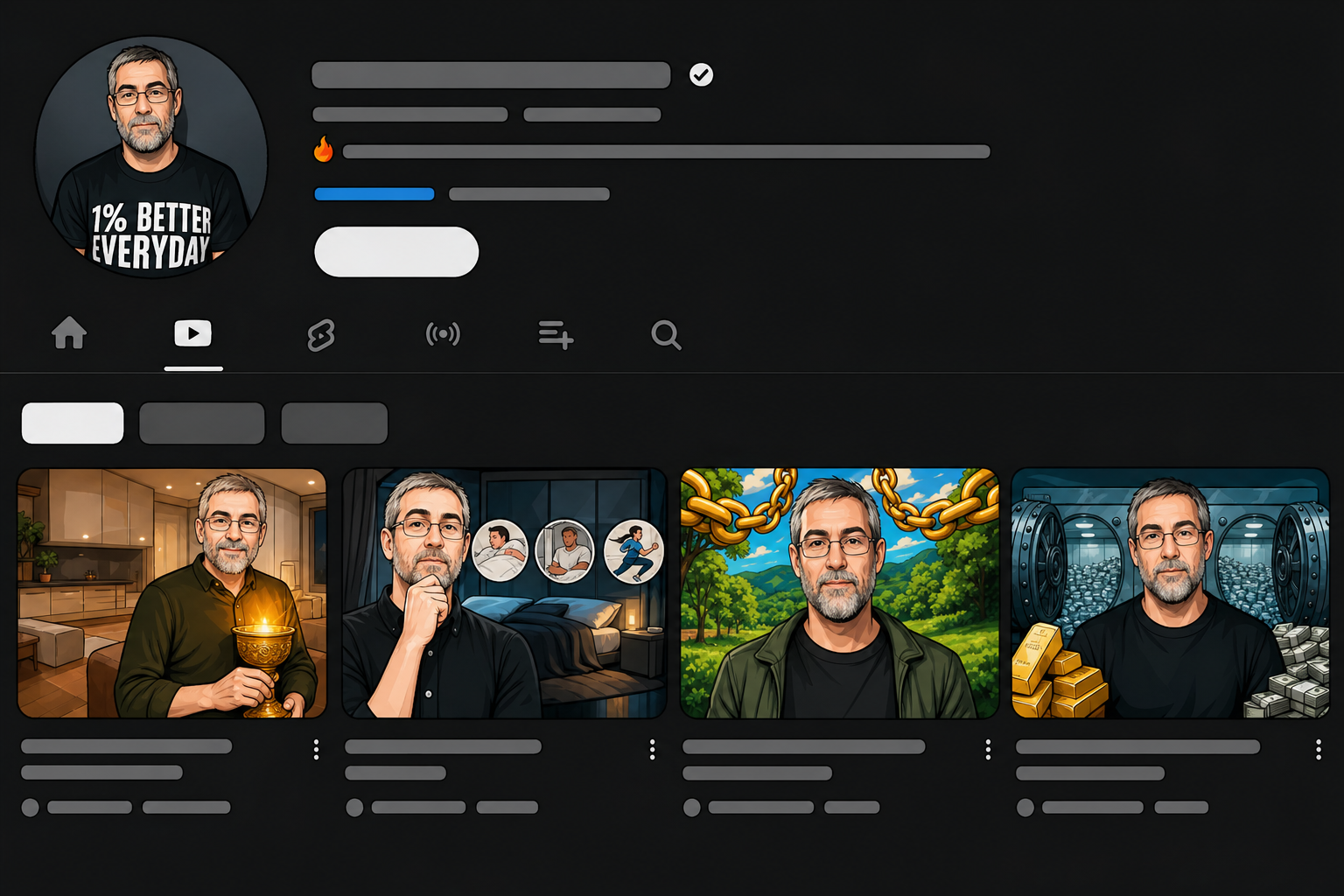Viewport: 1344px width, 896px height.
Task: Click the verified checkmark badge
Action: tap(701, 75)
